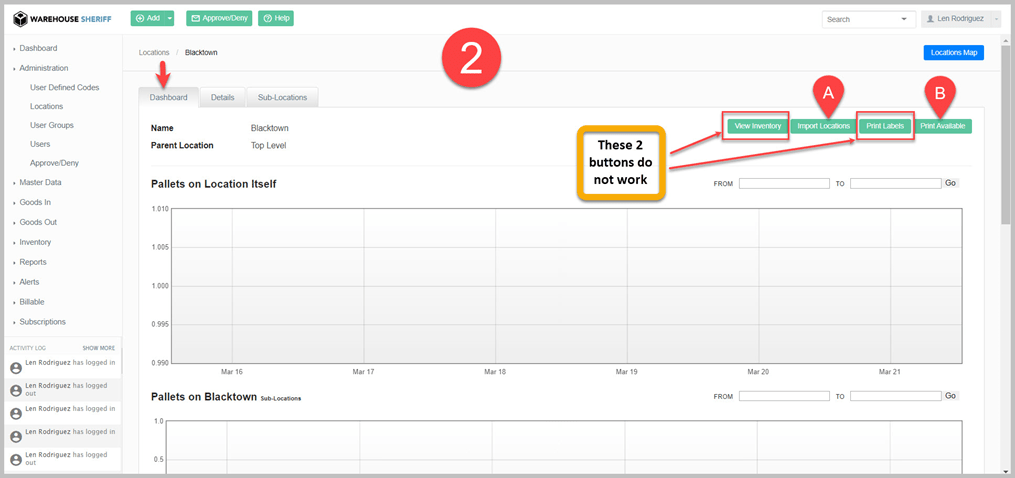Click the Approve/Deny toolbar button
This screenshot has width=1015, height=478.
[x=219, y=18]
